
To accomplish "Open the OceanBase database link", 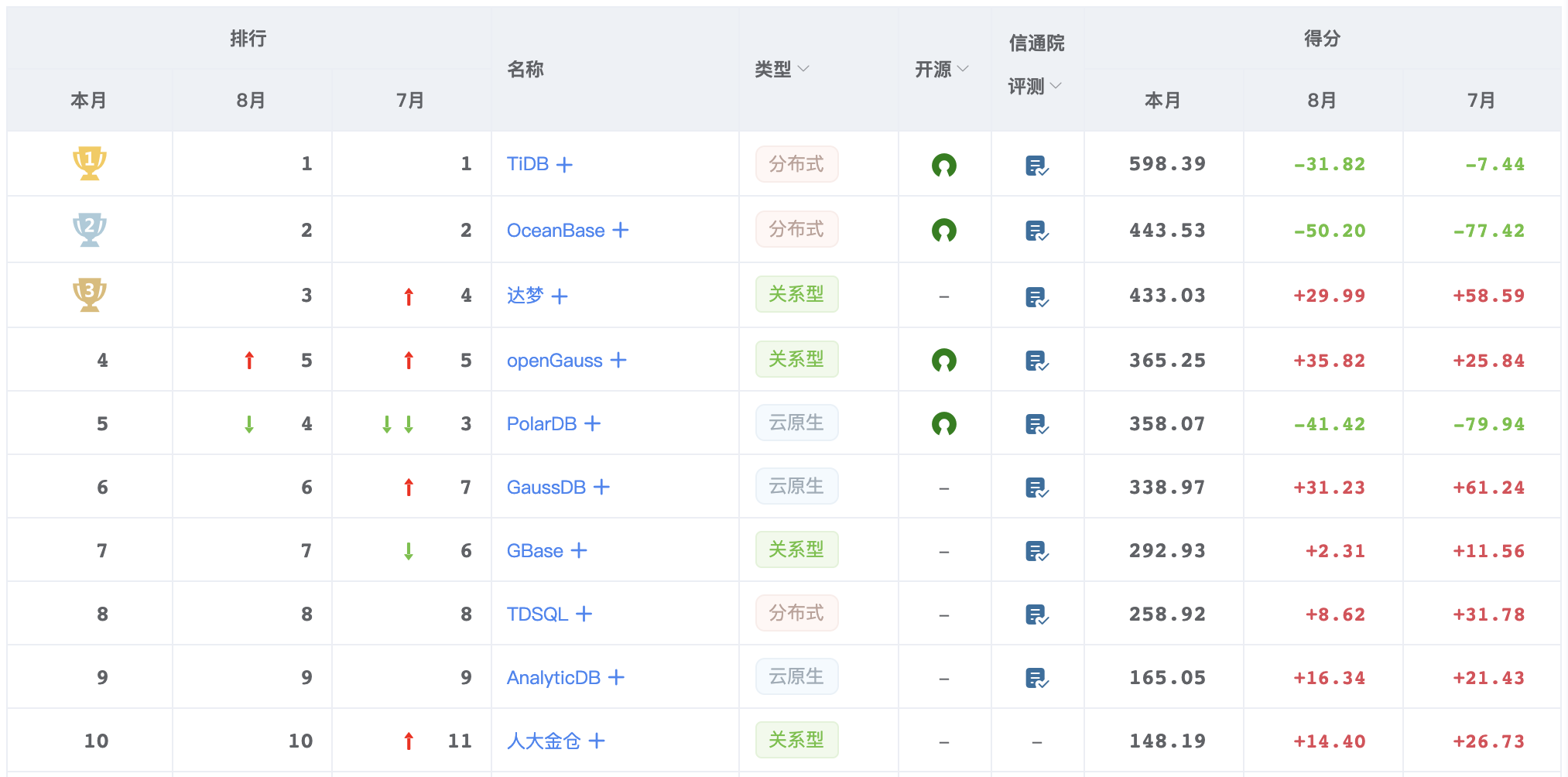I will 556,230.
